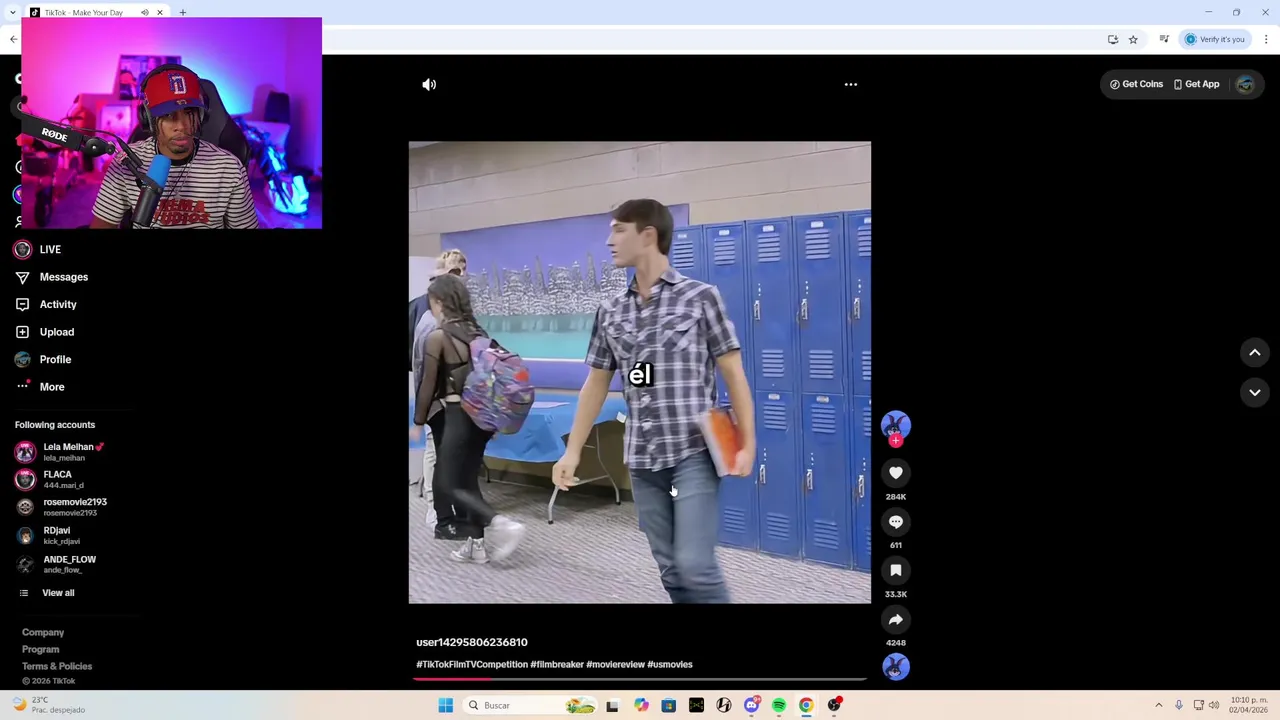Open LIVE in the sidebar
This screenshot has width=1280, height=720.
tap(38, 249)
